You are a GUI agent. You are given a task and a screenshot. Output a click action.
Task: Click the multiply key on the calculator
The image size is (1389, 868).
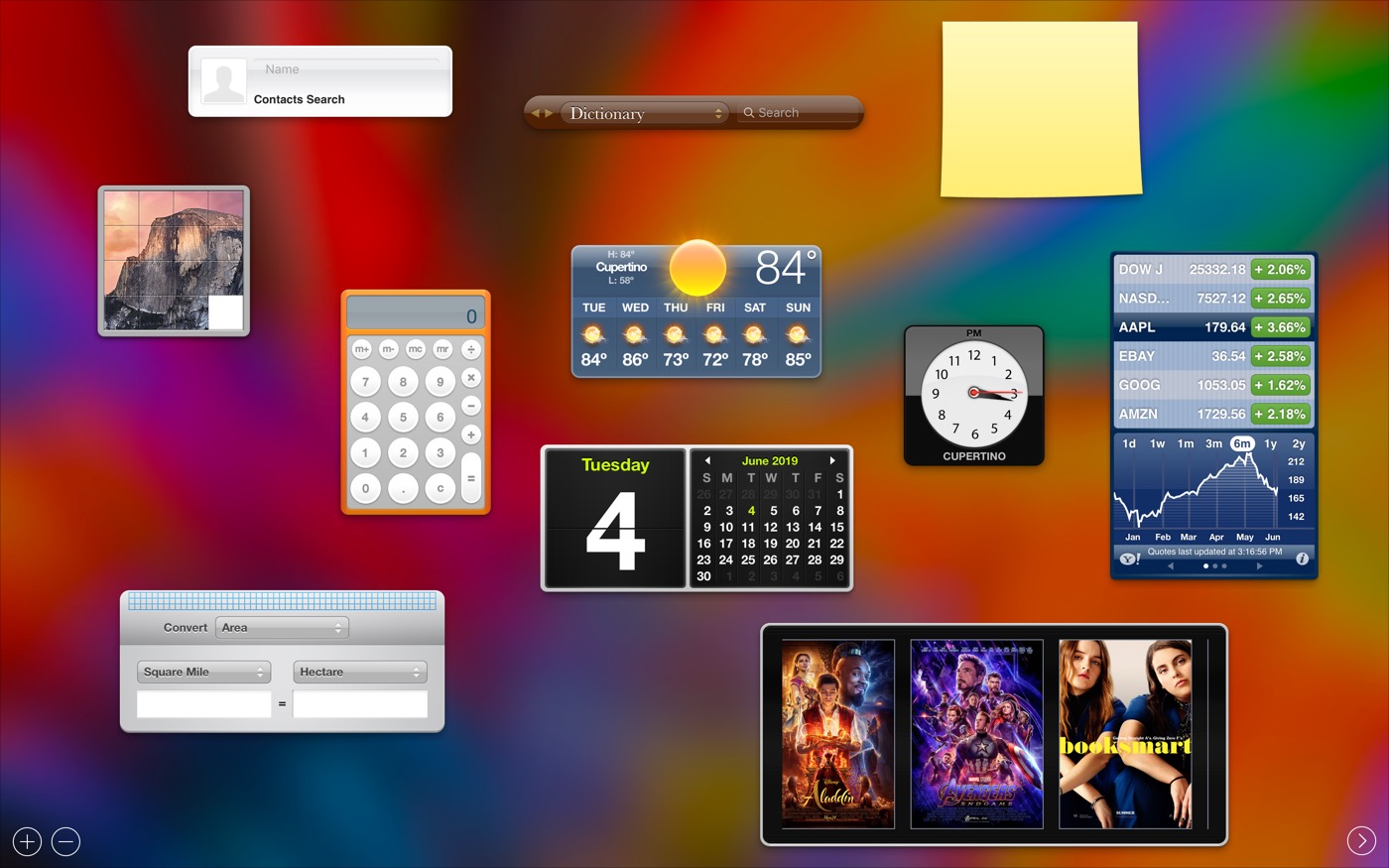(x=471, y=378)
